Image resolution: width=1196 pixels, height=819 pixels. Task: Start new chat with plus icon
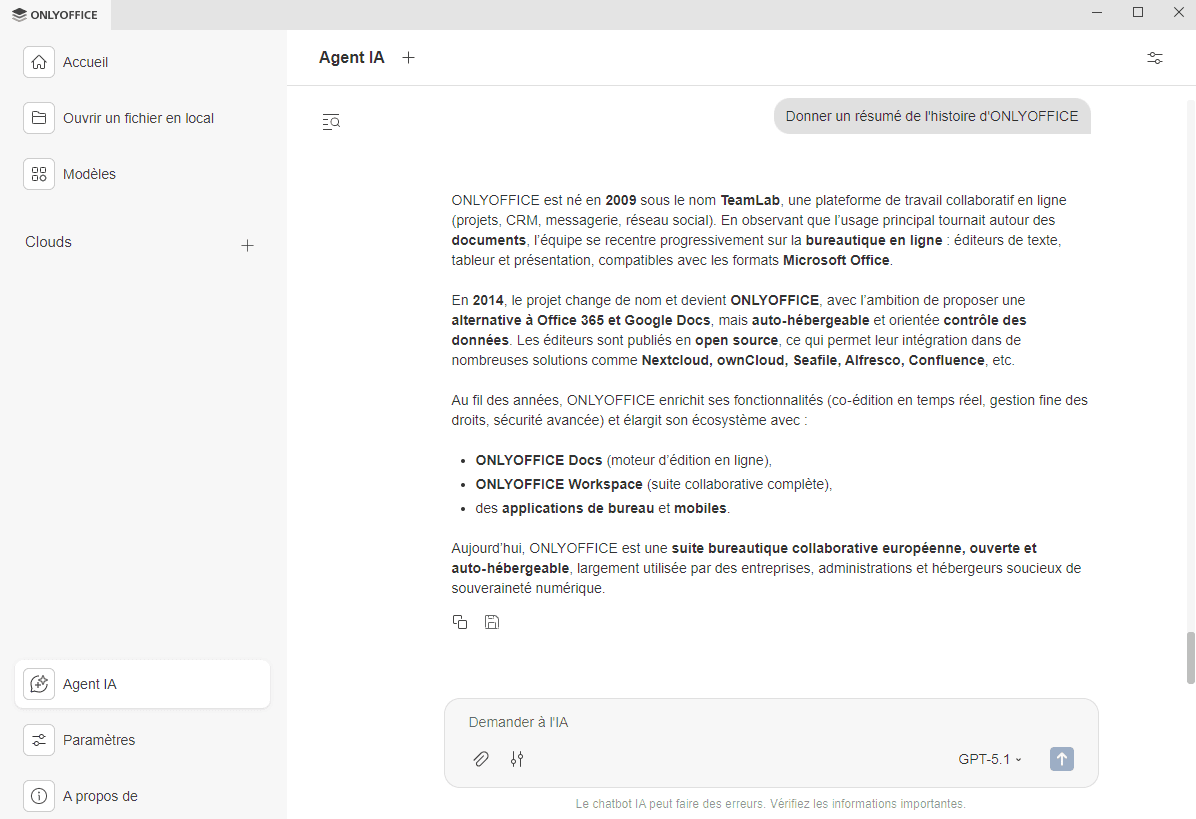[x=408, y=58]
